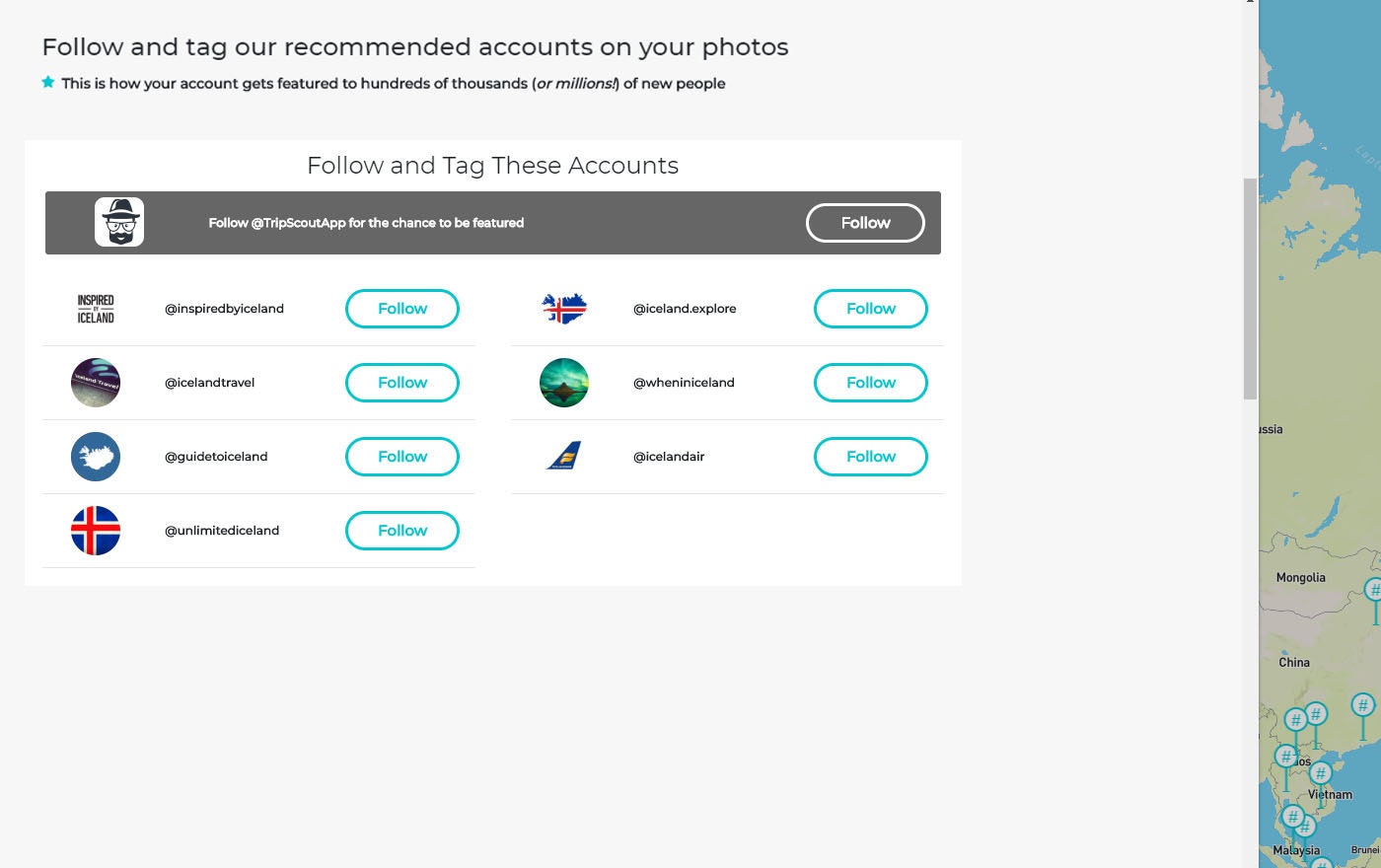1381x868 pixels.
Task: Follow the @TripScoutApp account
Action: pos(865,222)
